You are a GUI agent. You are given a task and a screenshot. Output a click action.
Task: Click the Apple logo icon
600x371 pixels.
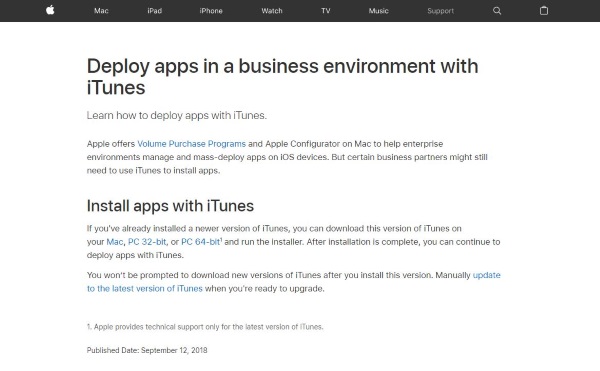[x=50, y=10]
